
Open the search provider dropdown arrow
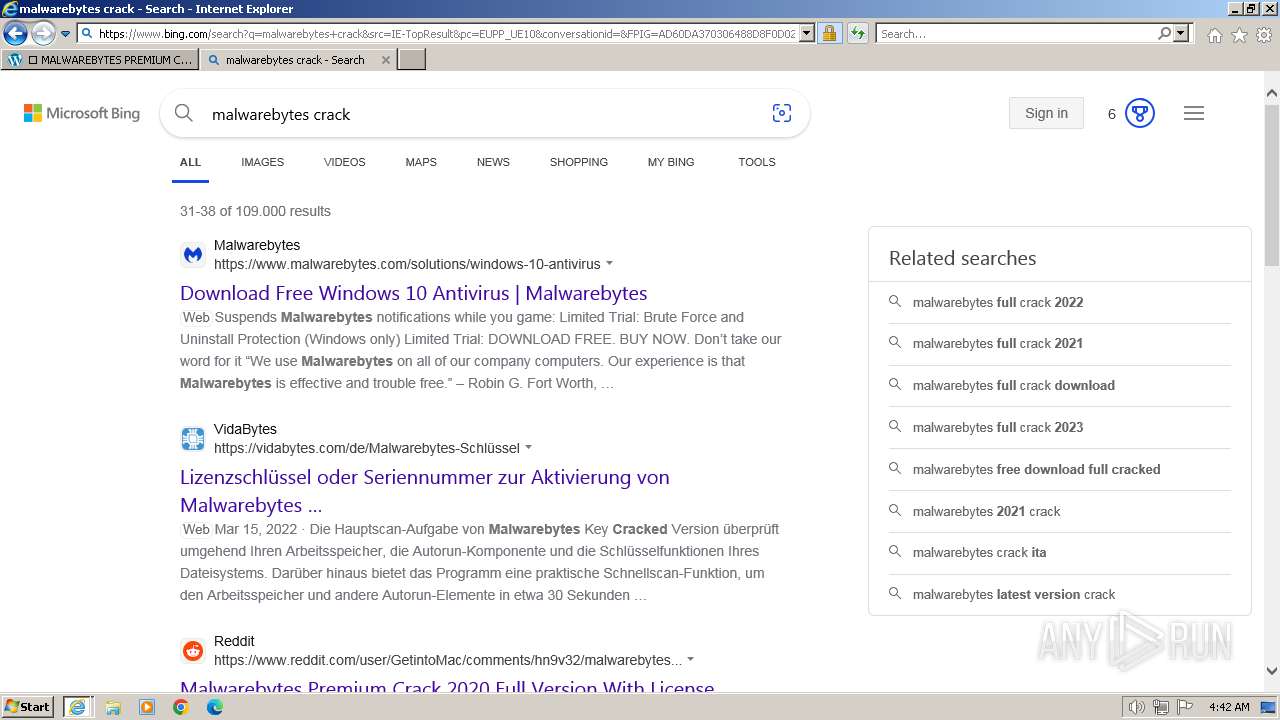tap(1181, 34)
